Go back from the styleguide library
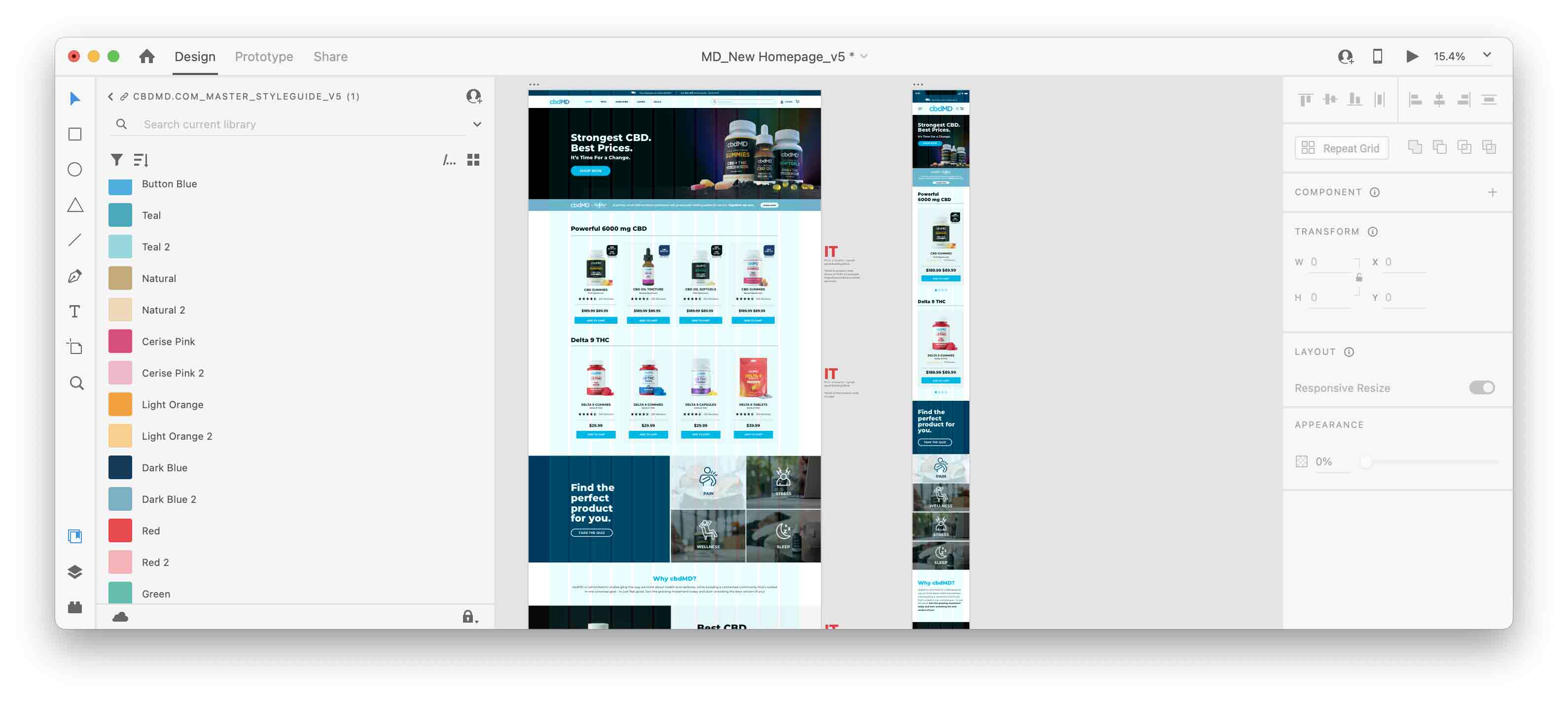 coord(110,96)
